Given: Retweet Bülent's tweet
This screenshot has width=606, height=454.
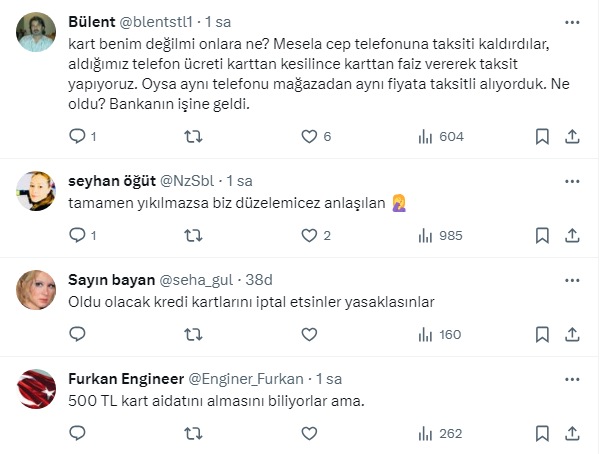Looking at the screenshot, I should tap(194, 137).
